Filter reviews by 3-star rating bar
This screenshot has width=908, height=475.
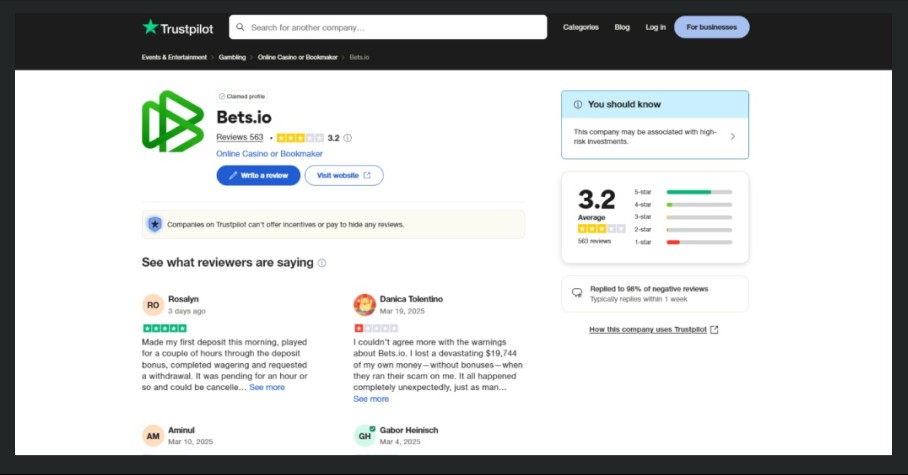(x=698, y=217)
